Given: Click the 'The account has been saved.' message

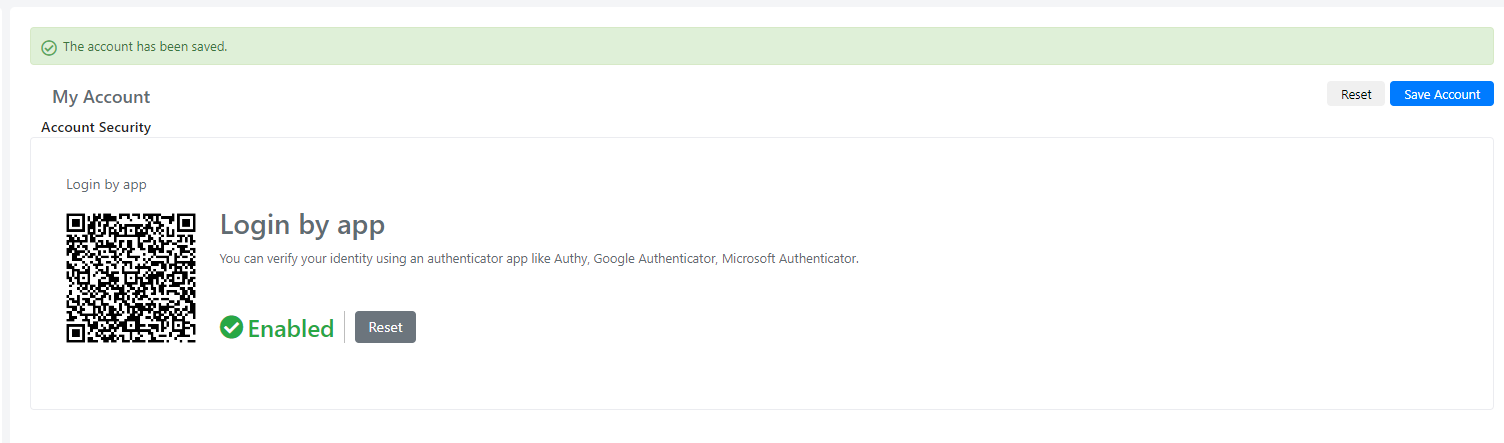Looking at the screenshot, I should 145,47.
